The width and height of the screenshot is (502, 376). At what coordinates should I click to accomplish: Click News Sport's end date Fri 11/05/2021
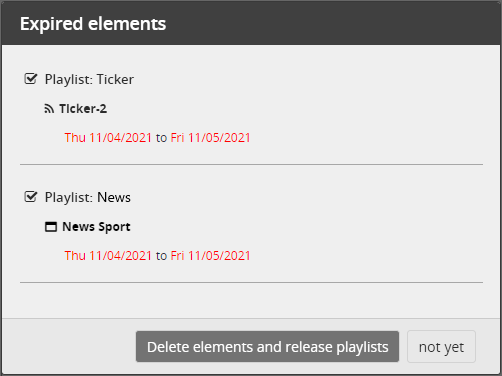[210, 256]
